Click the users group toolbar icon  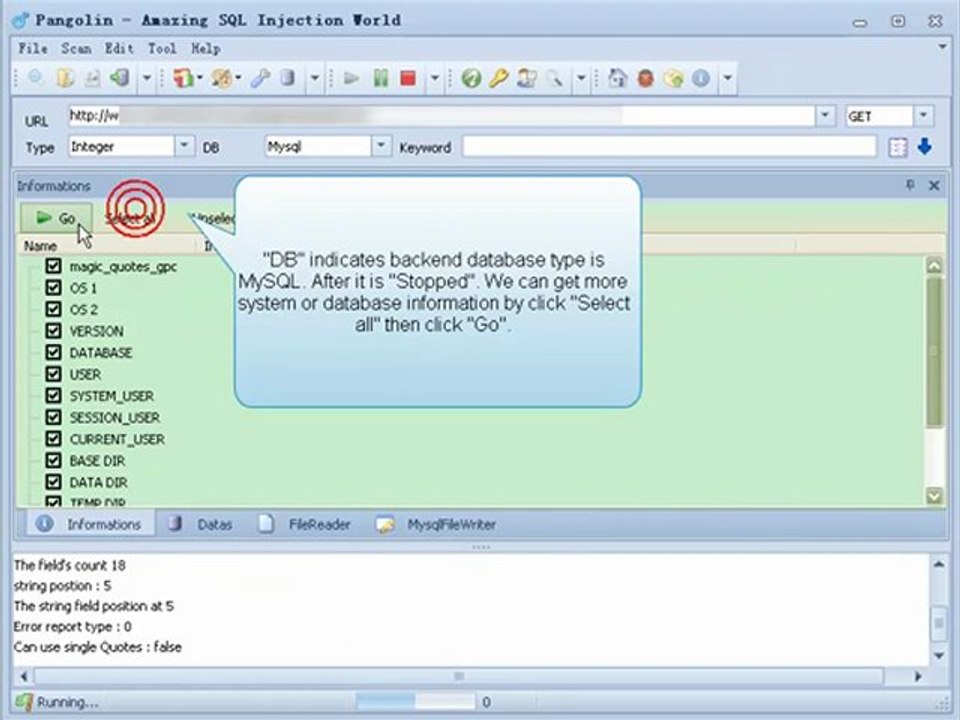click(x=527, y=78)
